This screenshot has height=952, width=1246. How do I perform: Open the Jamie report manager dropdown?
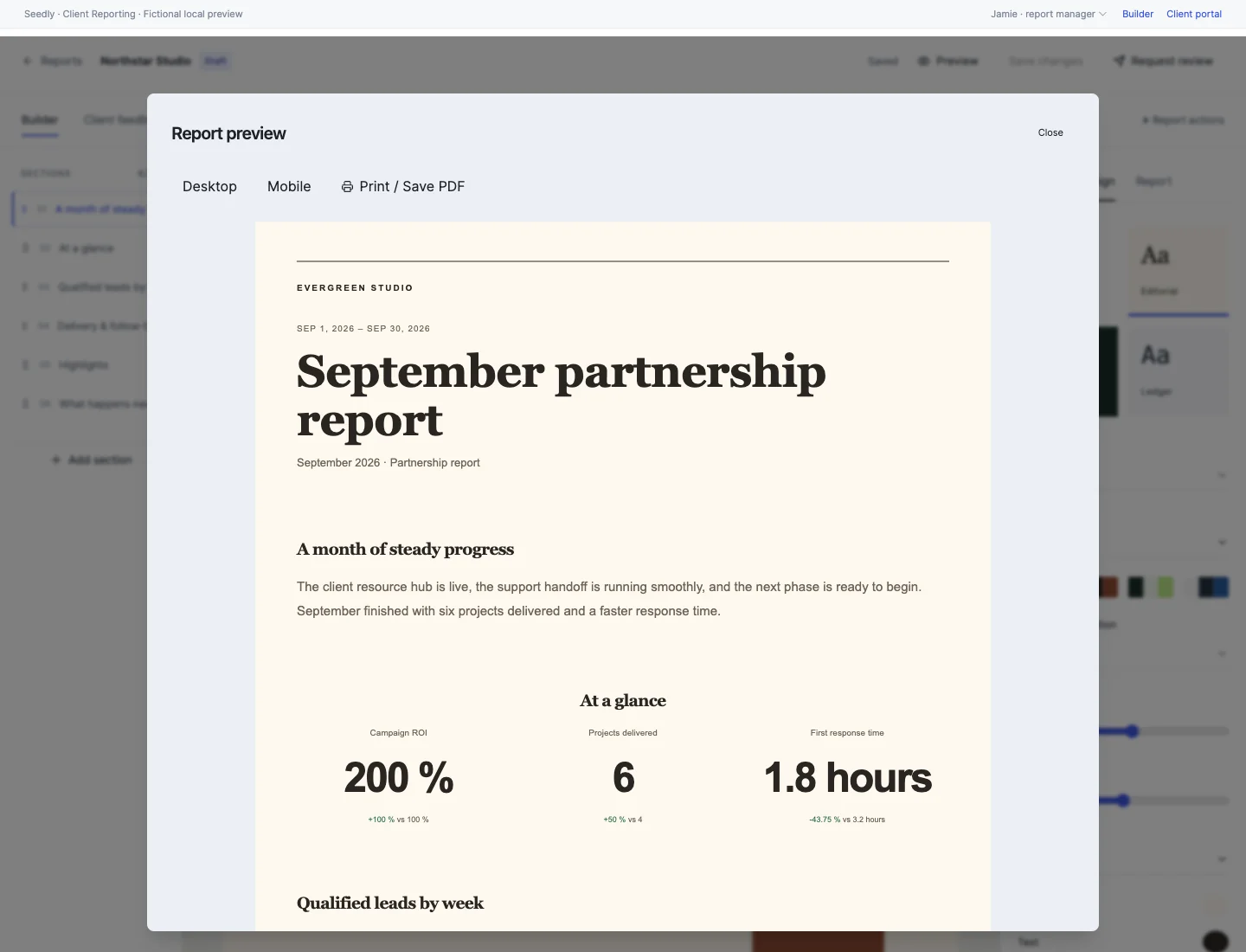pos(1049,14)
